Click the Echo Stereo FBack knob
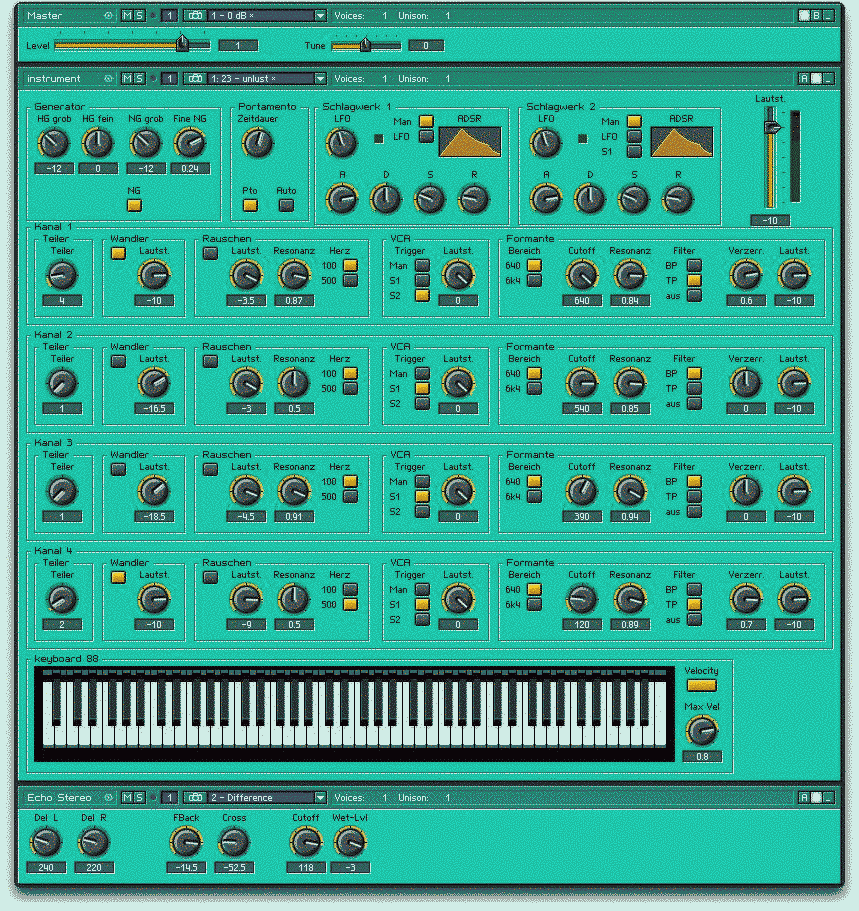The image size is (859, 911). click(x=185, y=842)
